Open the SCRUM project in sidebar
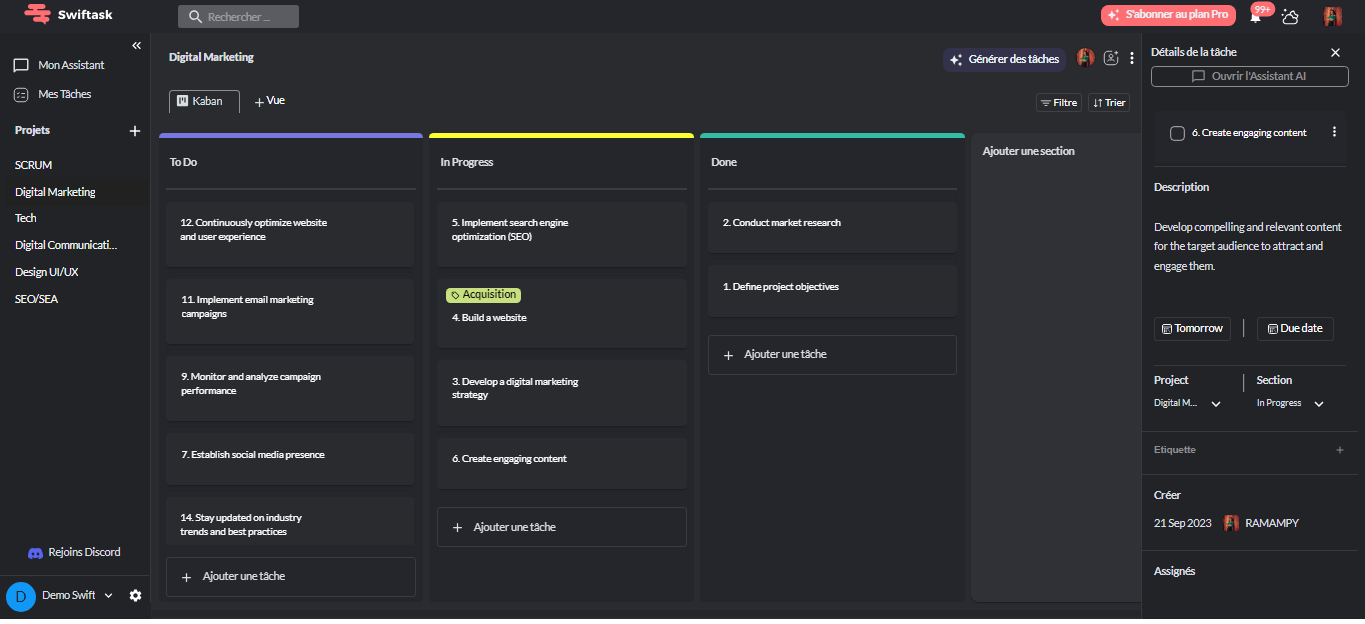Image resolution: width=1365 pixels, height=624 pixels. pos(34,165)
